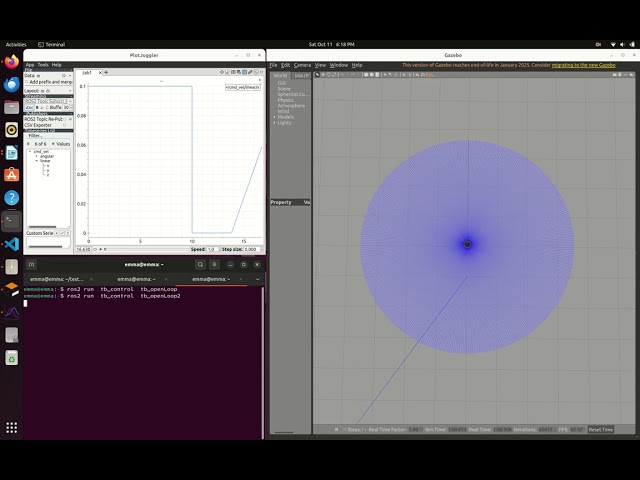This screenshot has height=480, width=640.
Task: Open the Tools menu in PlotJuggler
Action: click(x=43, y=65)
